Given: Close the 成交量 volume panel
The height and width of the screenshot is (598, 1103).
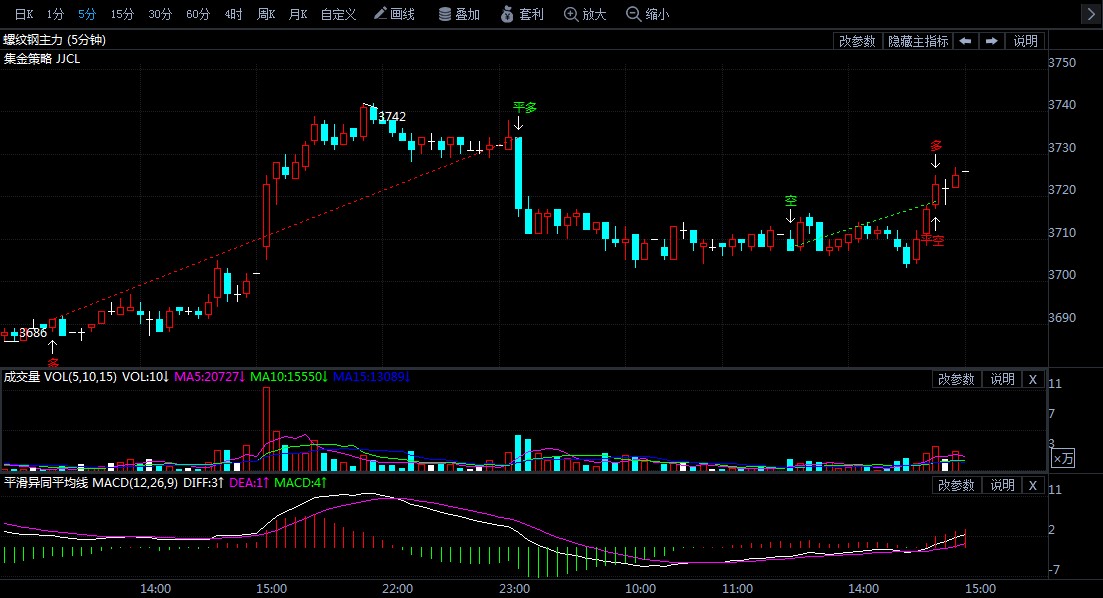Looking at the screenshot, I should point(1033,379).
